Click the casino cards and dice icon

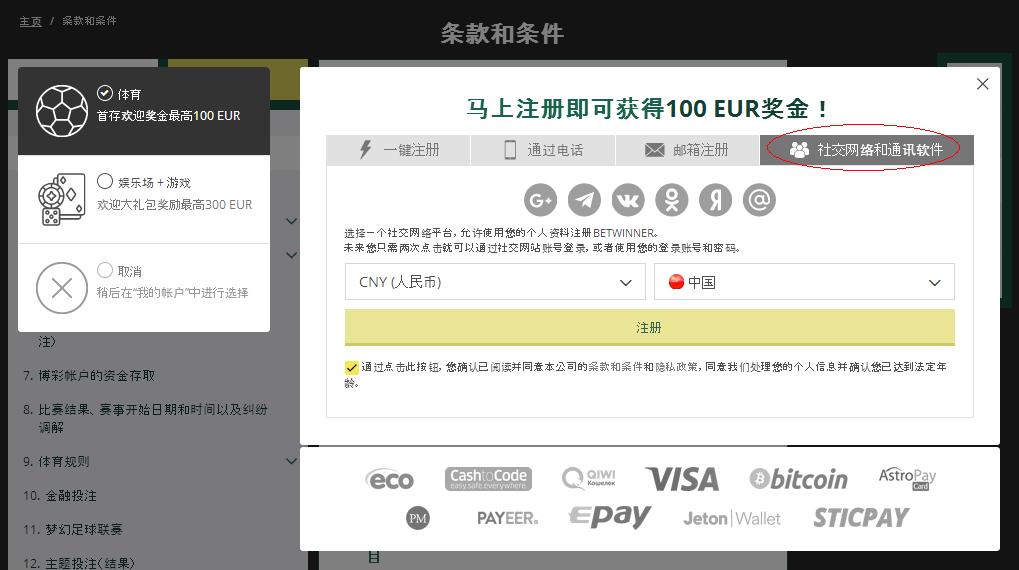[x=62, y=199]
